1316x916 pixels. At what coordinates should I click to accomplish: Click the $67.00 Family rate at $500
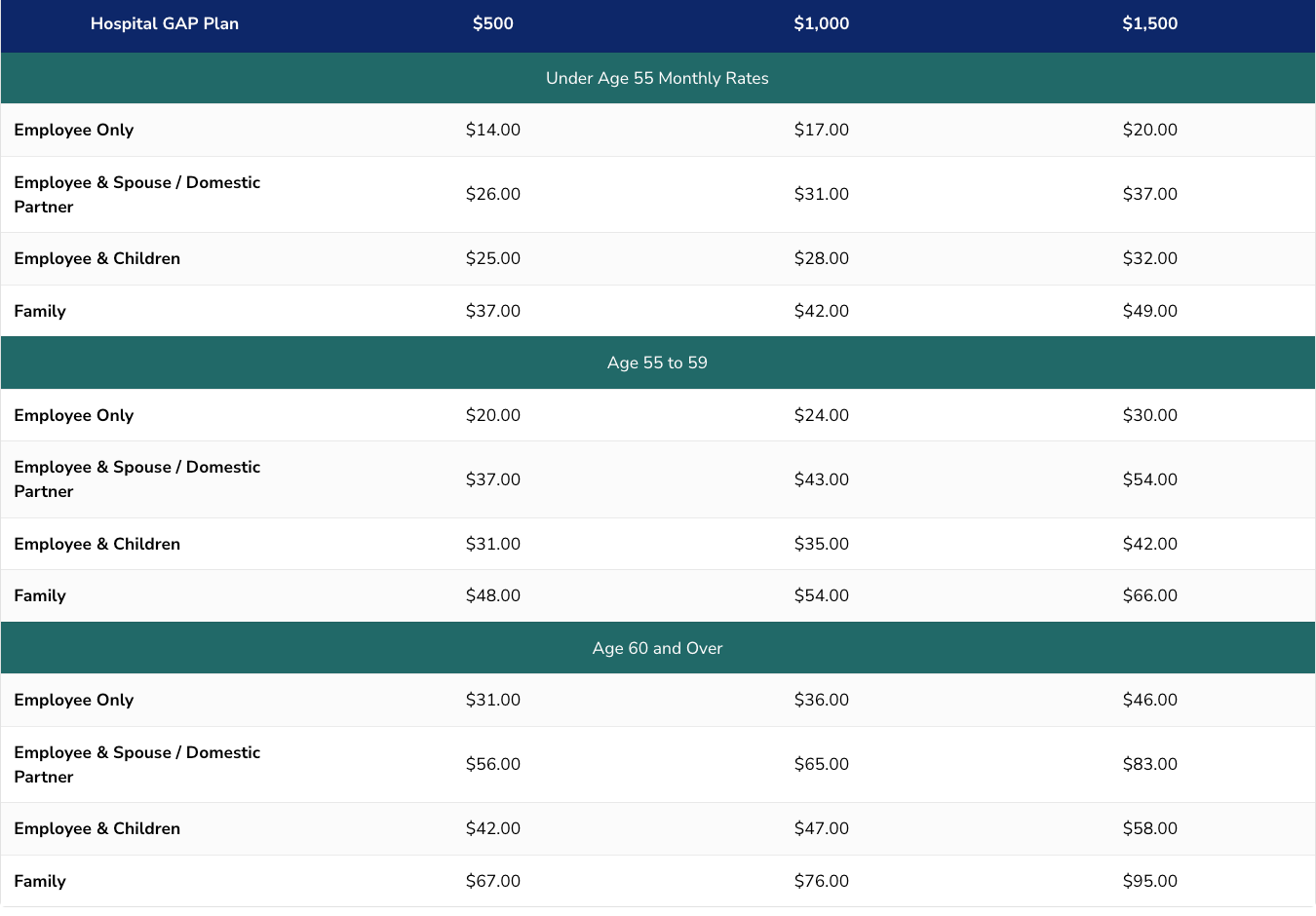point(493,881)
